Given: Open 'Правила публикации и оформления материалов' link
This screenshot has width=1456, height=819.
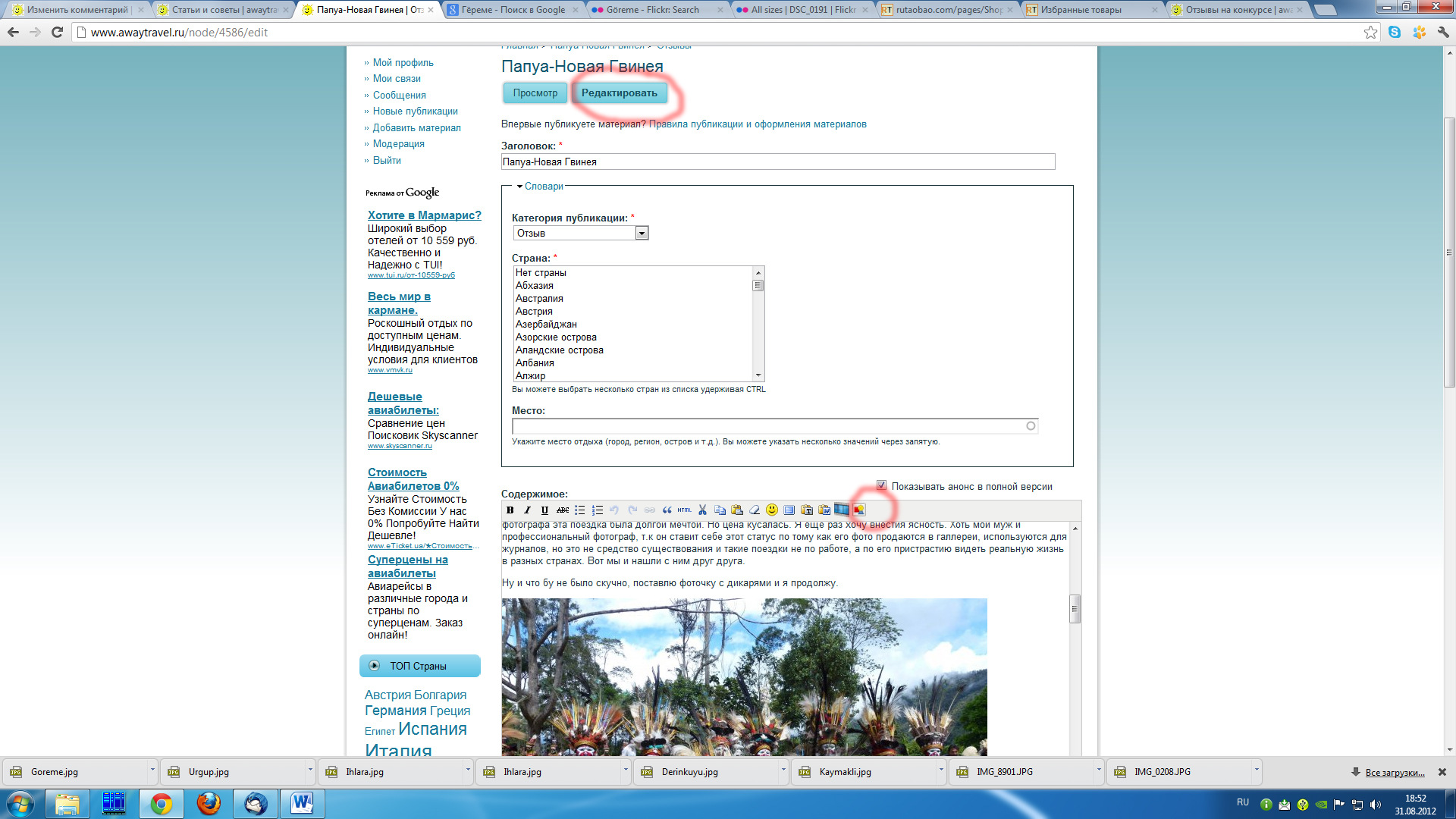Looking at the screenshot, I should tap(758, 124).
